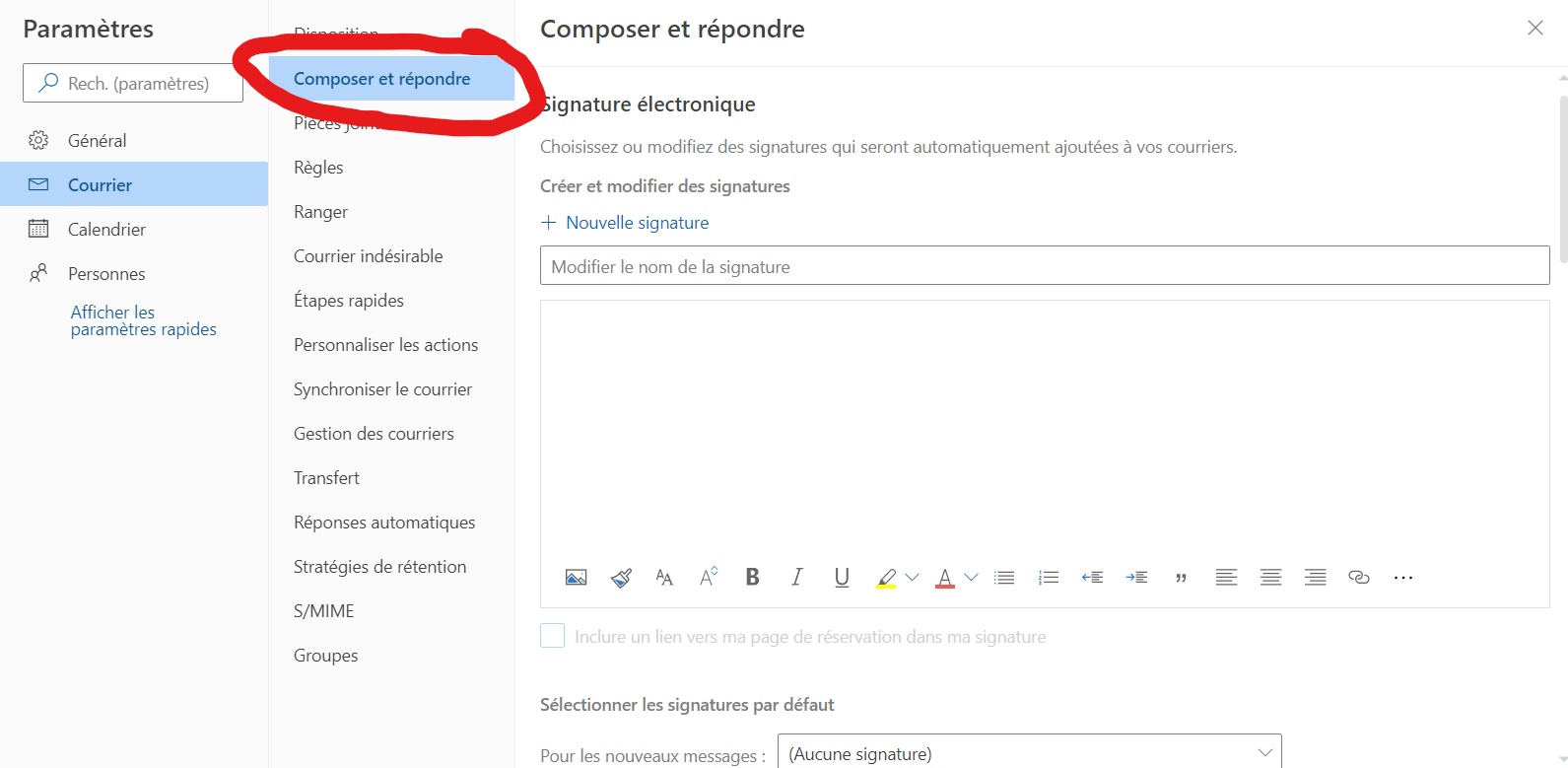
Task: Expand the highlight color dropdown arrow
Action: 912,578
